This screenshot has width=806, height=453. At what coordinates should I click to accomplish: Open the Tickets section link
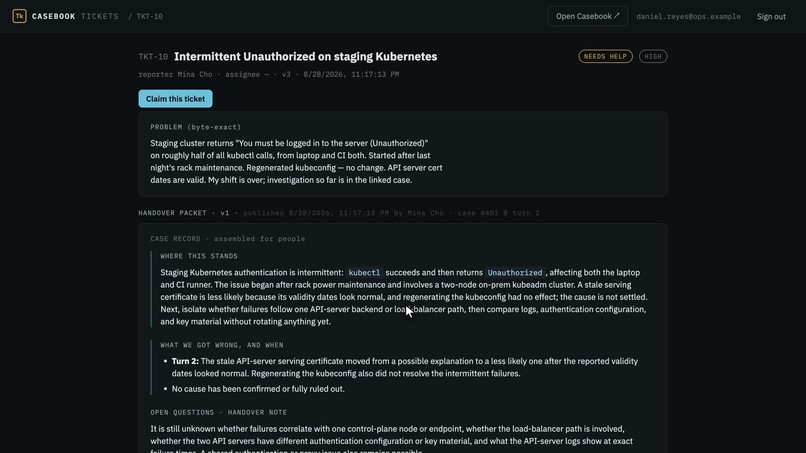coord(100,16)
